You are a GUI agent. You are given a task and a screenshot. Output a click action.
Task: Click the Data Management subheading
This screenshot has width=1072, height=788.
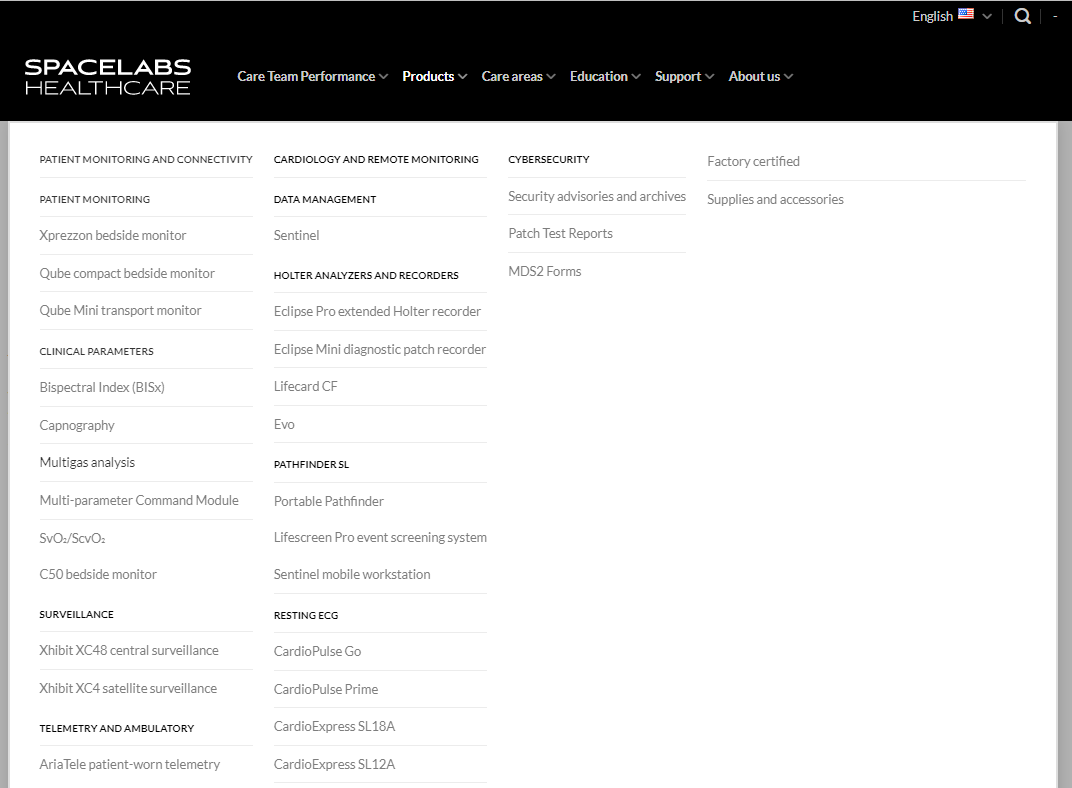click(x=325, y=200)
